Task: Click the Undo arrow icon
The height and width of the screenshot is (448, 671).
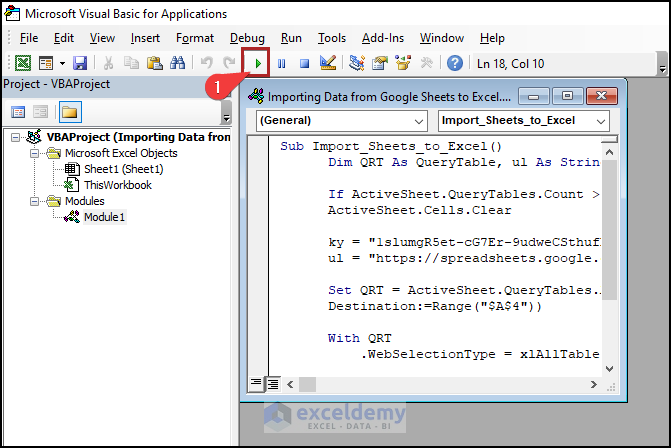Action: (x=207, y=63)
